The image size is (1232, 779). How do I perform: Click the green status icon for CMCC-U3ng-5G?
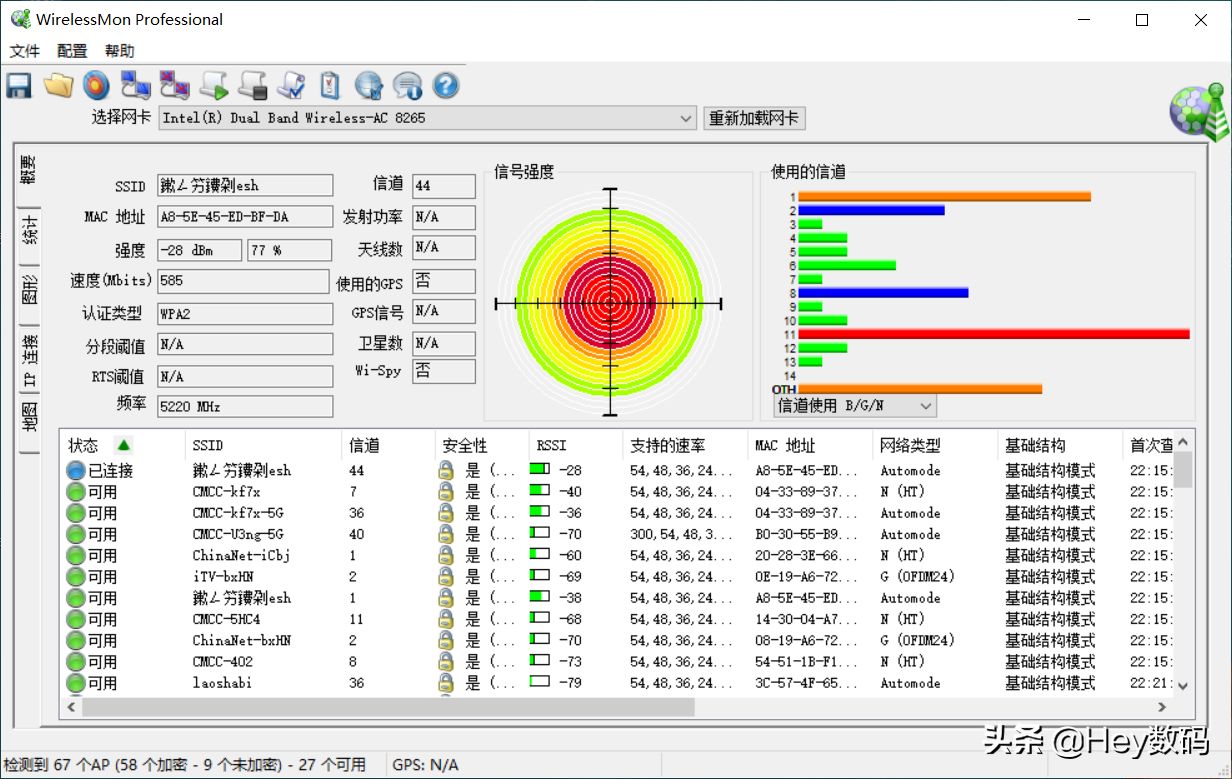point(76,534)
